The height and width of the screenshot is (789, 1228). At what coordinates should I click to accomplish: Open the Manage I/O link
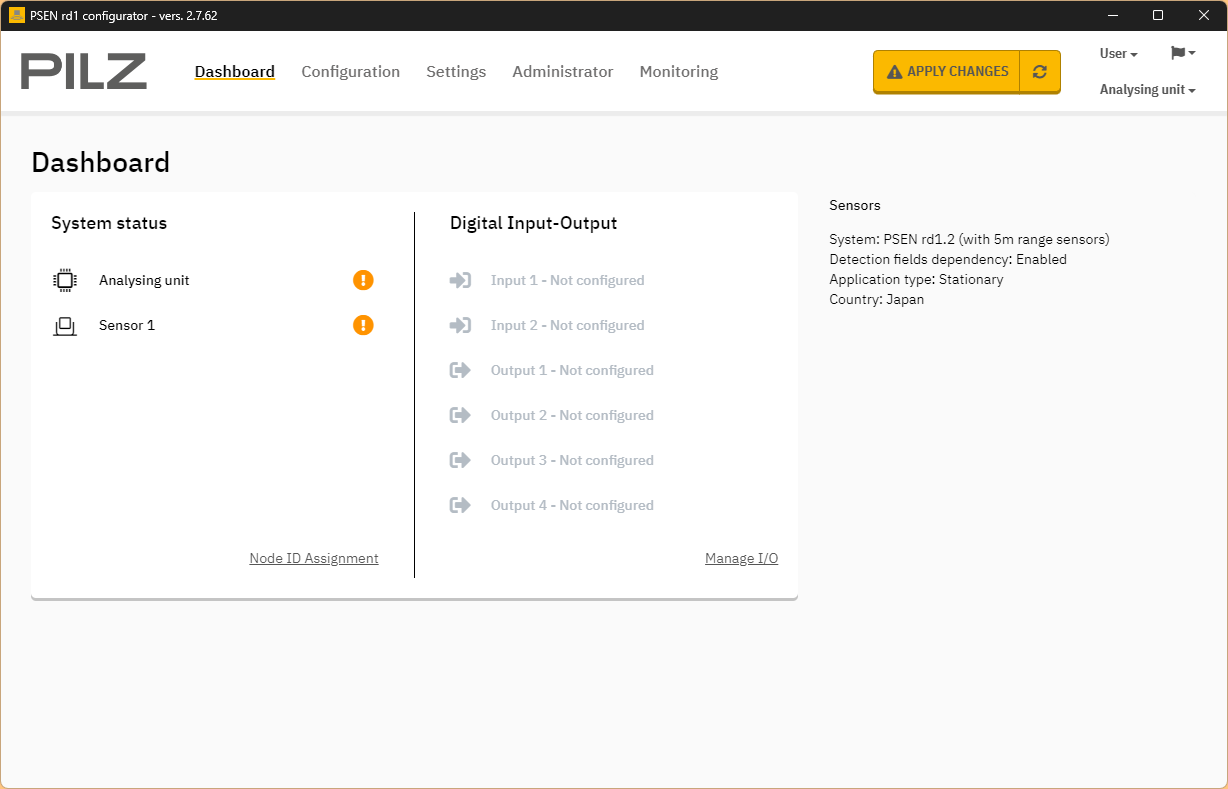tap(742, 559)
